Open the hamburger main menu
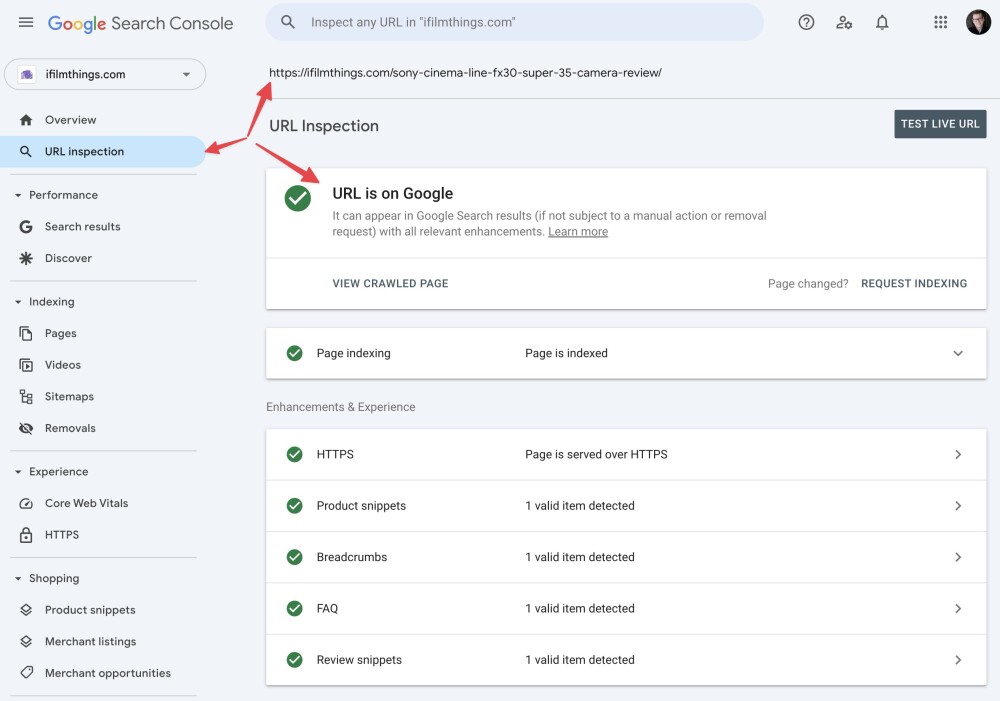Screen dimensions: 1000x701 [26, 23]
